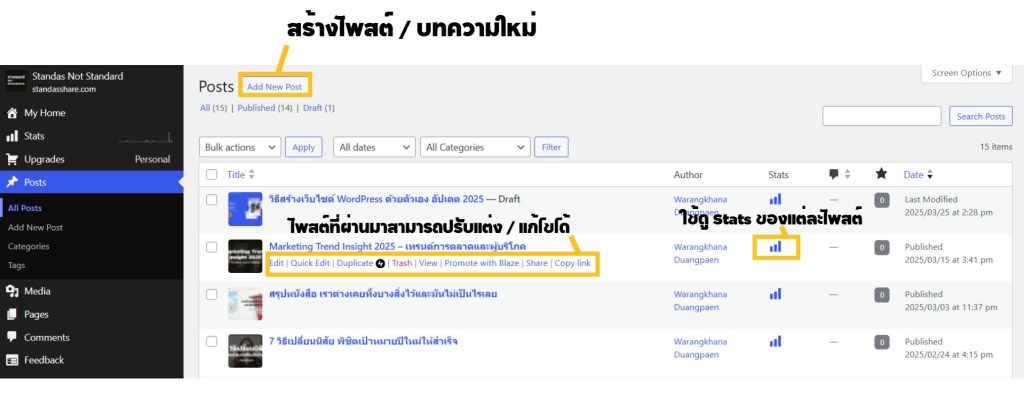
Task: Click Stats bar icon for Marketing Trend post
Action: [x=775, y=246]
